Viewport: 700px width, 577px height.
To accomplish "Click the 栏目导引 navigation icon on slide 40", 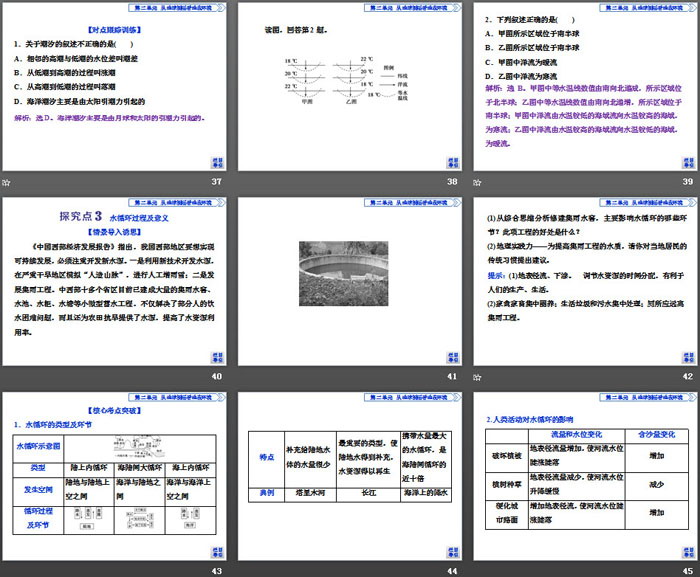I will [x=215, y=356].
